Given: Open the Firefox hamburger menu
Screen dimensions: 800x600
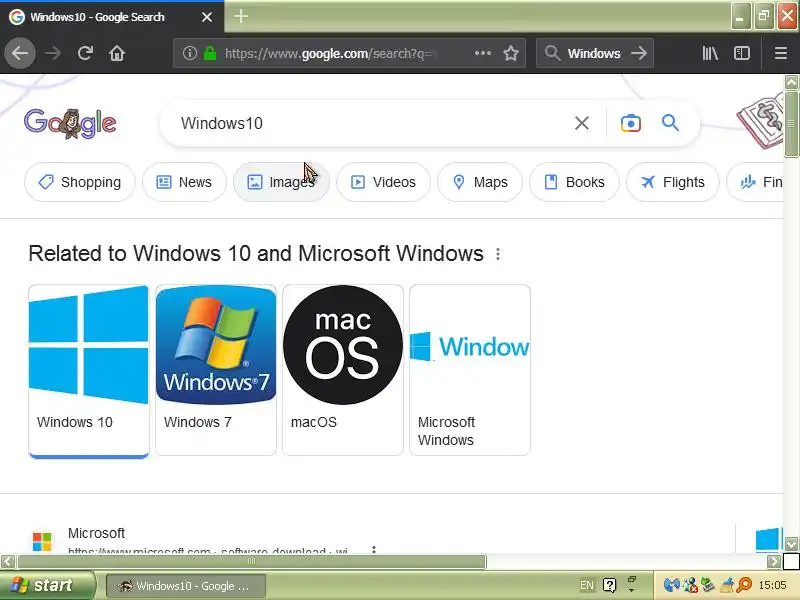Looking at the screenshot, I should [x=781, y=53].
